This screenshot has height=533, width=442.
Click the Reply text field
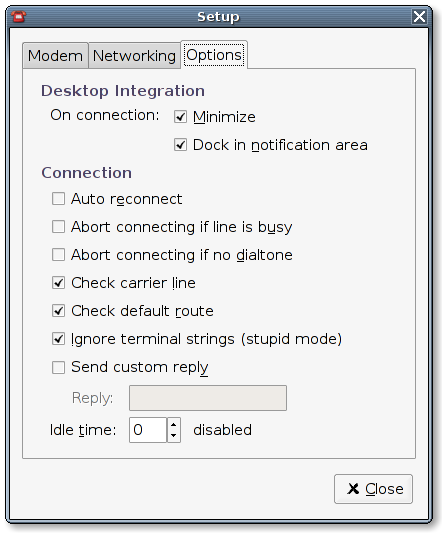pos(208,398)
